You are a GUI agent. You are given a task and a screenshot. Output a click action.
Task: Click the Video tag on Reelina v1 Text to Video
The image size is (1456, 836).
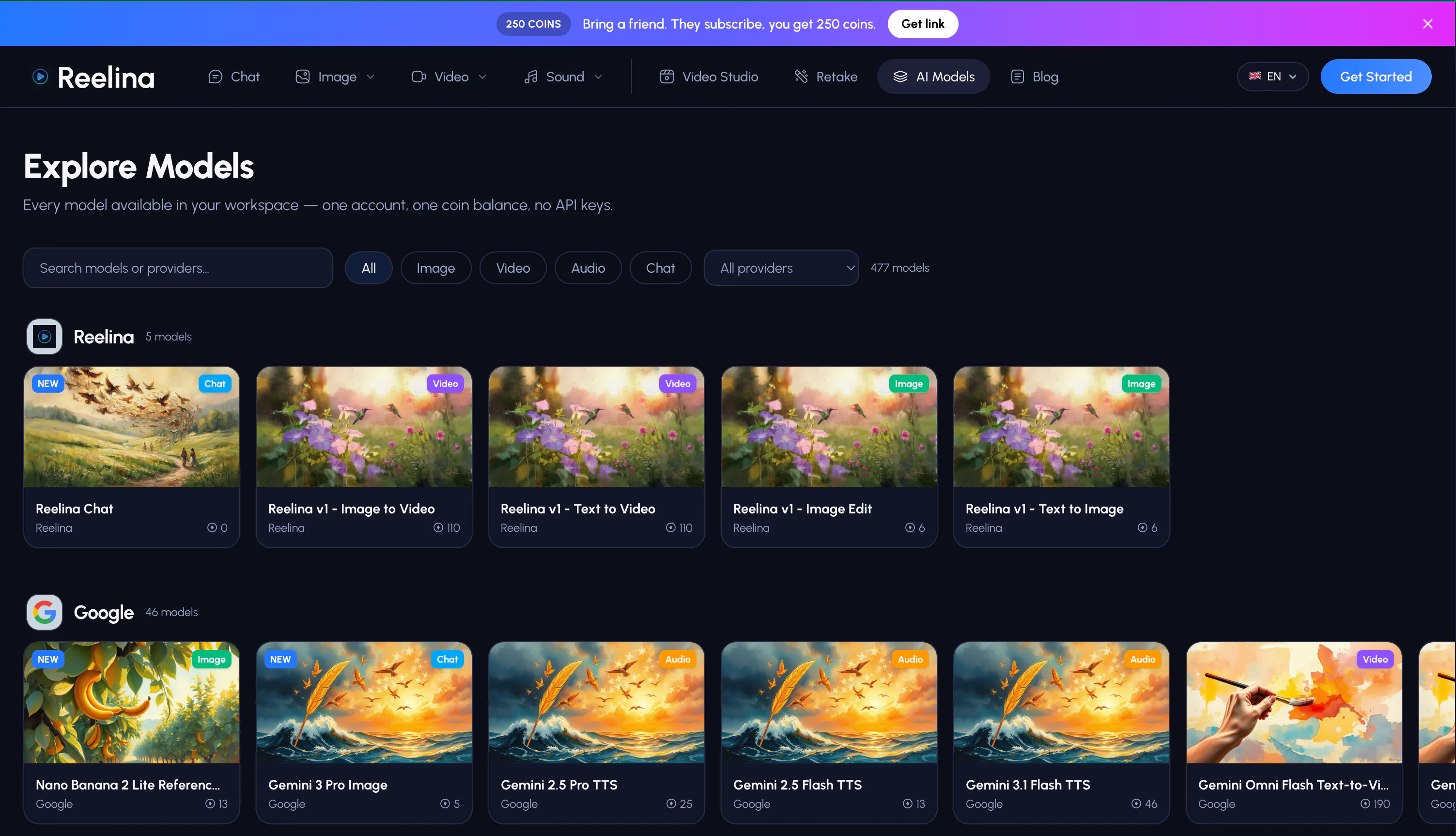click(x=678, y=384)
